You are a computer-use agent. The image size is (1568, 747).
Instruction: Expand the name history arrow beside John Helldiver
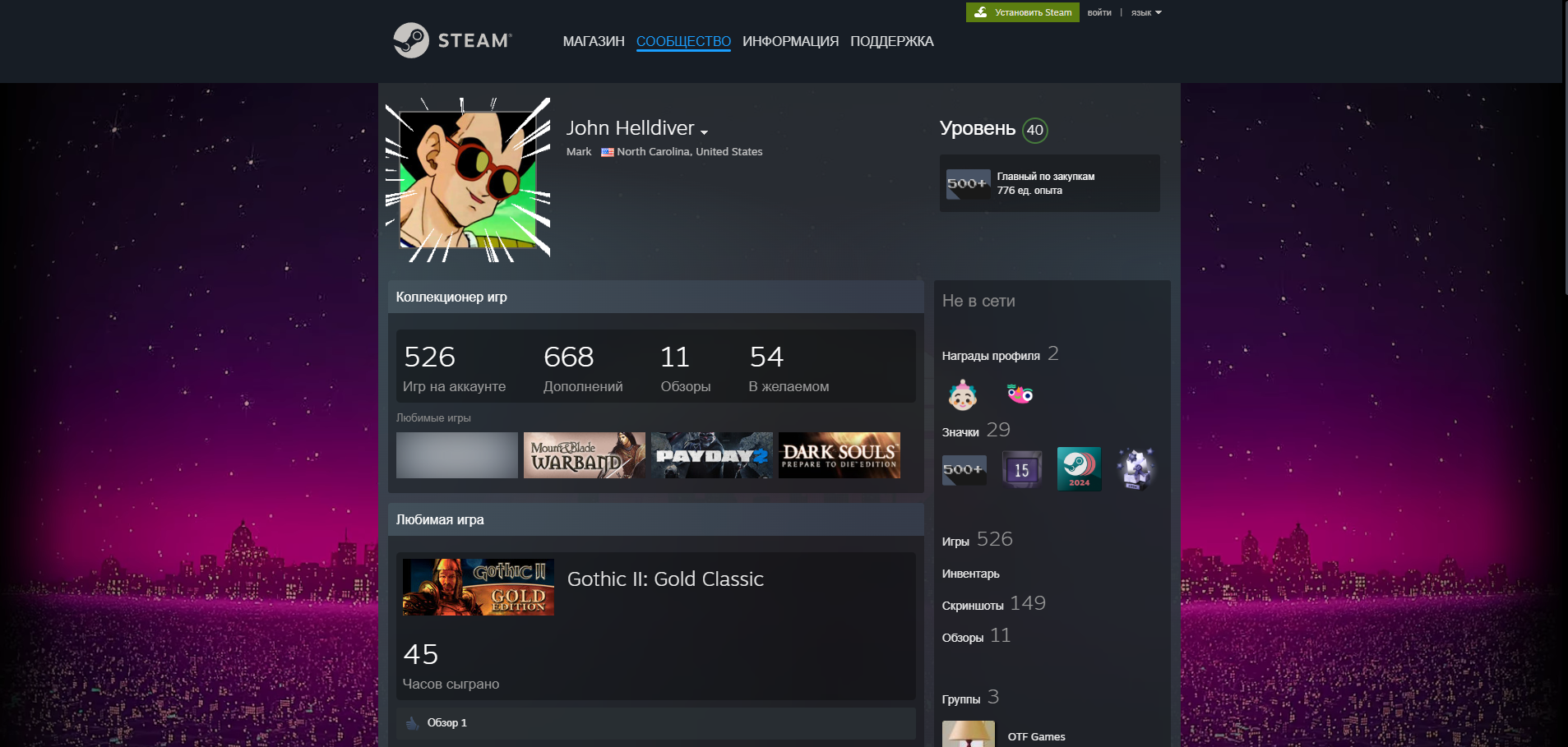[704, 131]
